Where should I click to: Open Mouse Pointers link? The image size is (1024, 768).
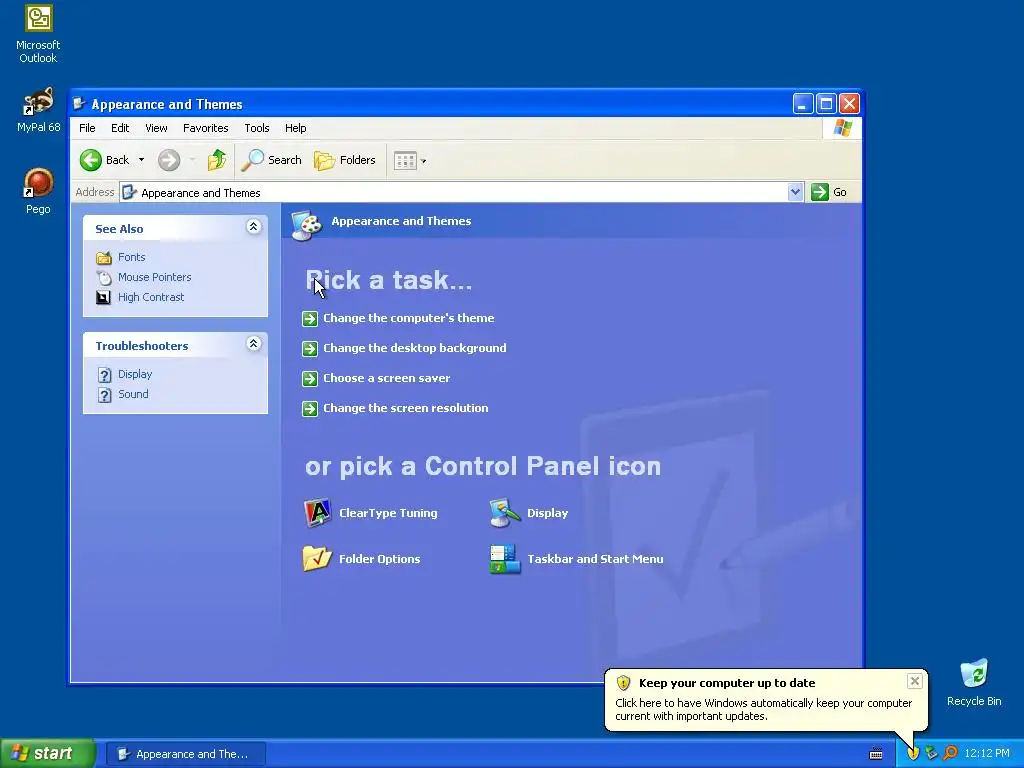point(154,277)
